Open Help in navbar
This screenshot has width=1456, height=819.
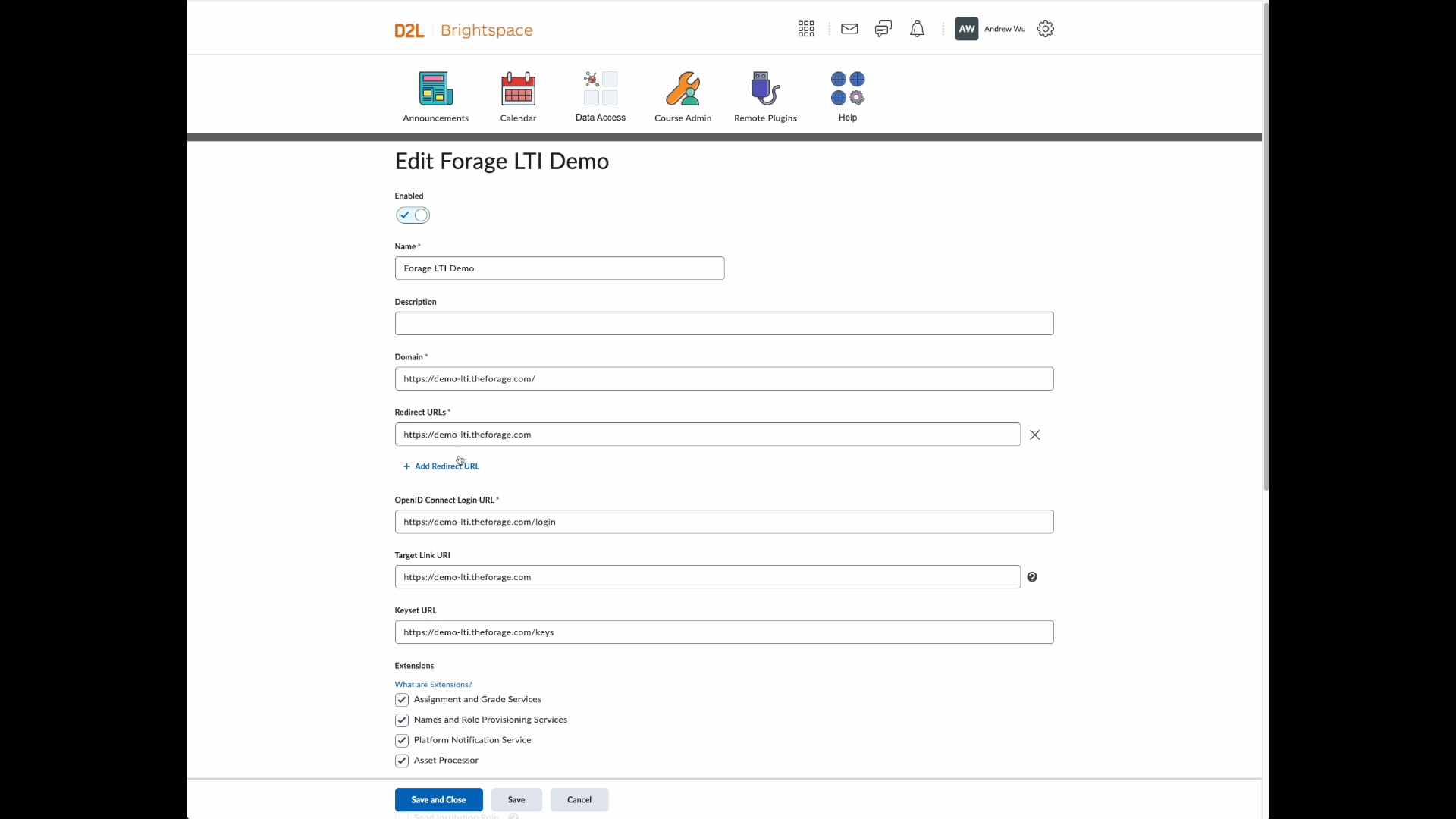click(848, 96)
